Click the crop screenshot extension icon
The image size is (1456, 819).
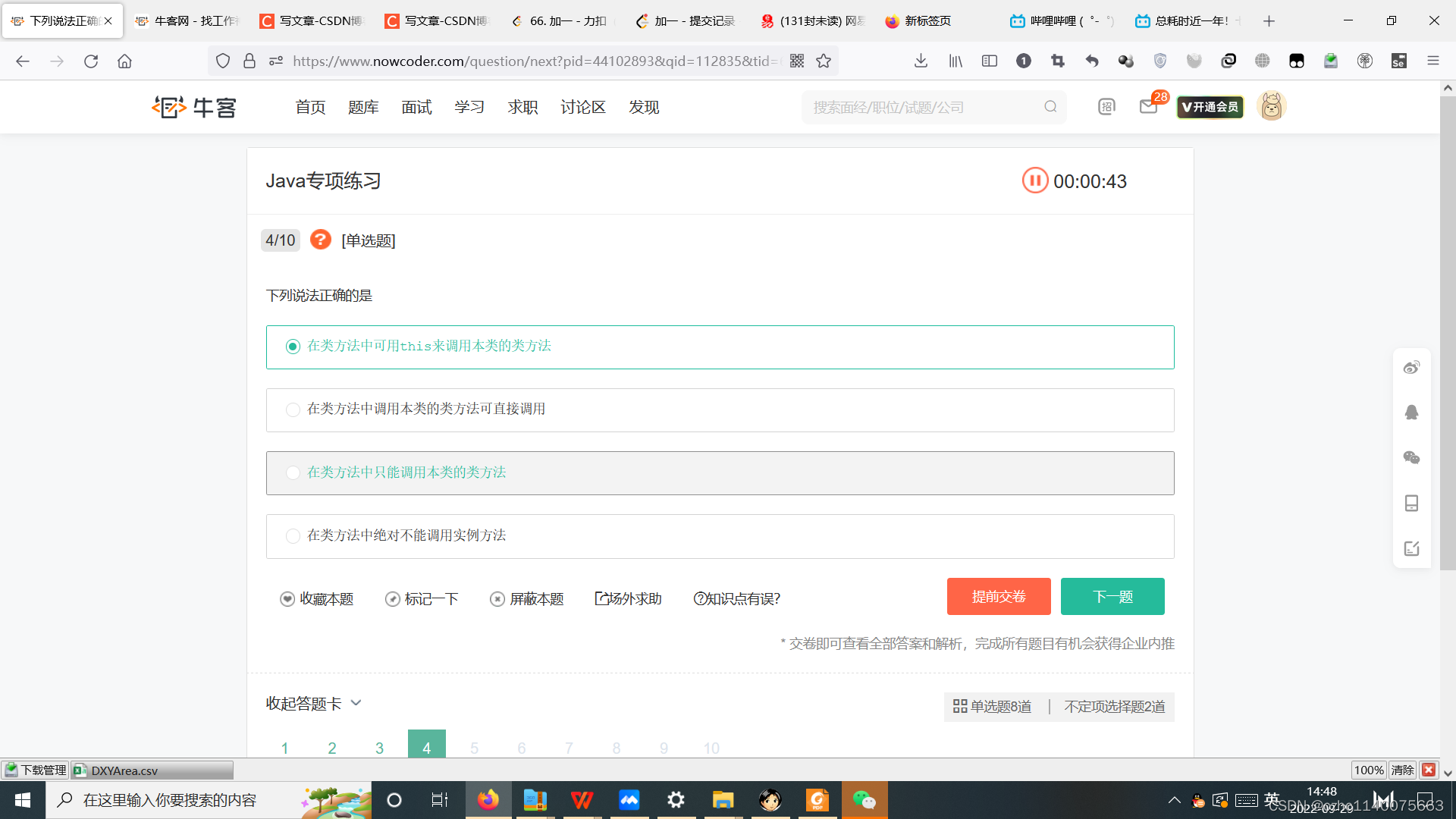pos(1058,61)
